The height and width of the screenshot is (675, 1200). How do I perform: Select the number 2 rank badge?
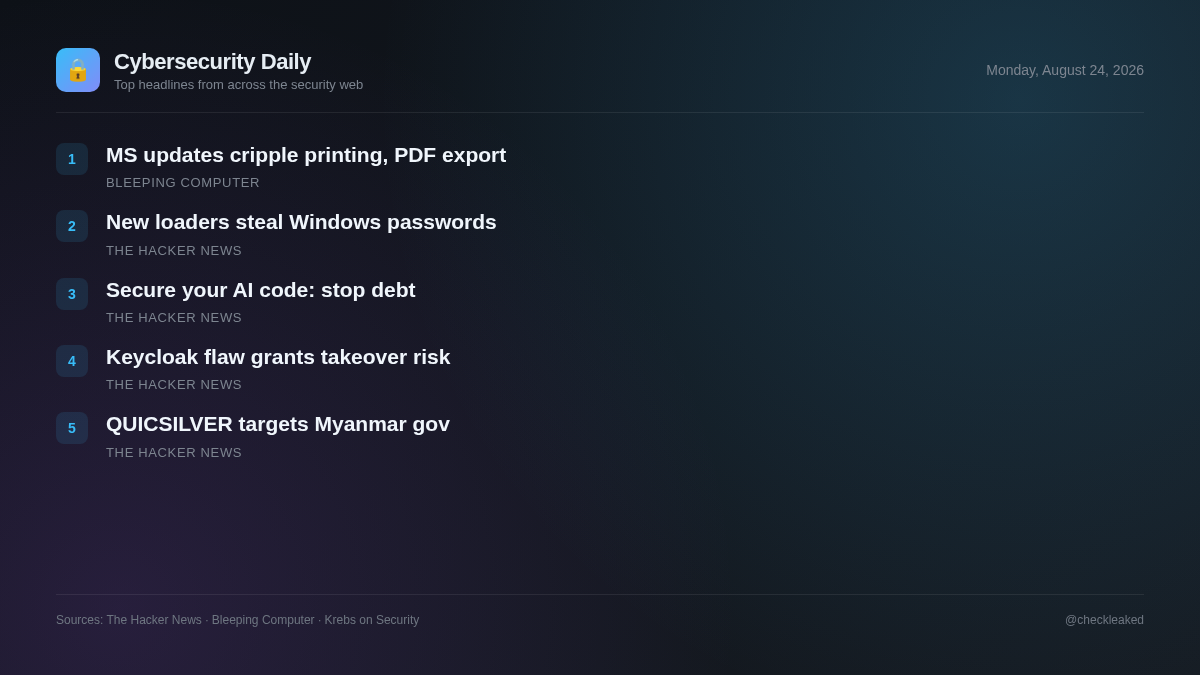click(x=72, y=226)
